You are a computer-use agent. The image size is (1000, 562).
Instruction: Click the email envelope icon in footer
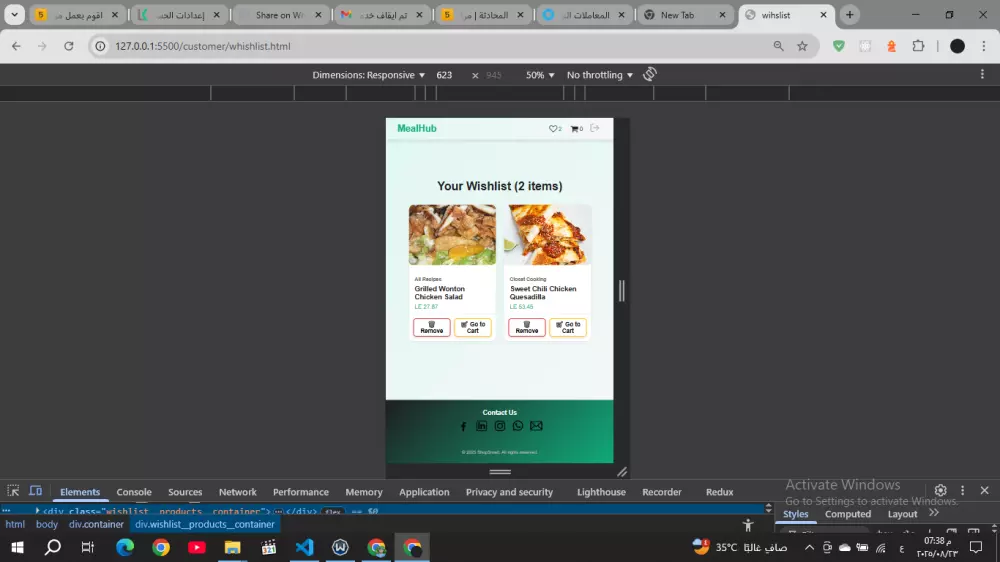[x=536, y=426]
